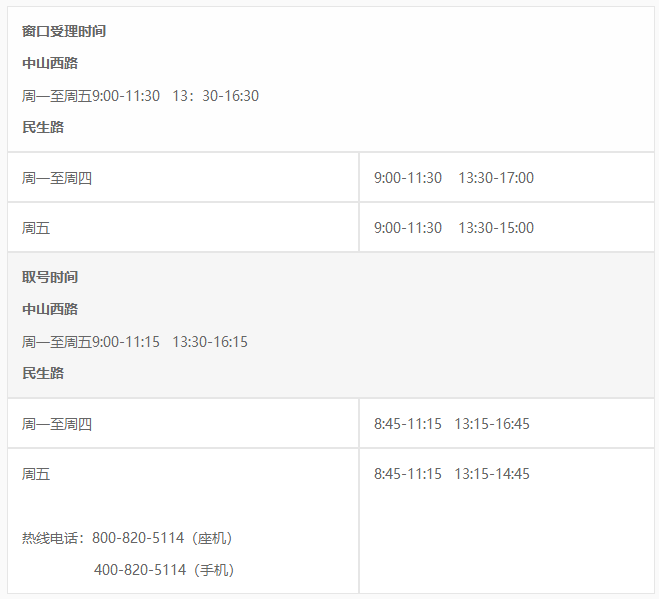Viewport: 659px width, 599px height.
Task: Select the first 中山西路 heading
Action: (x=50, y=63)
